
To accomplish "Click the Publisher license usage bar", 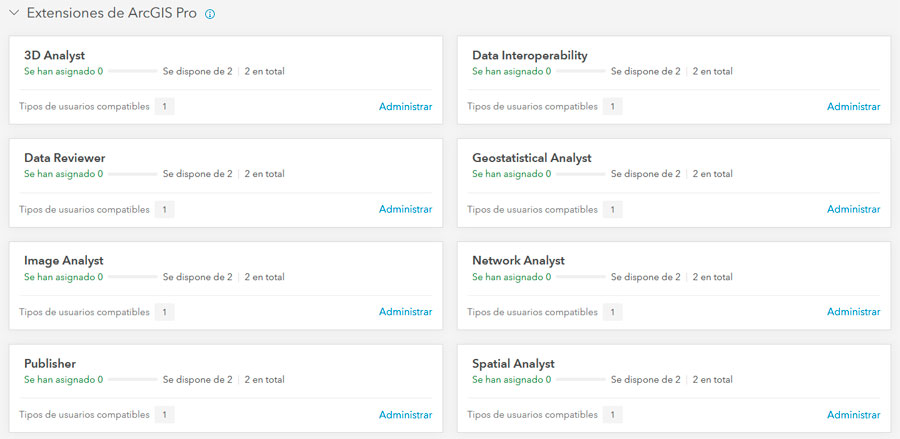I will tap(133, 379).
